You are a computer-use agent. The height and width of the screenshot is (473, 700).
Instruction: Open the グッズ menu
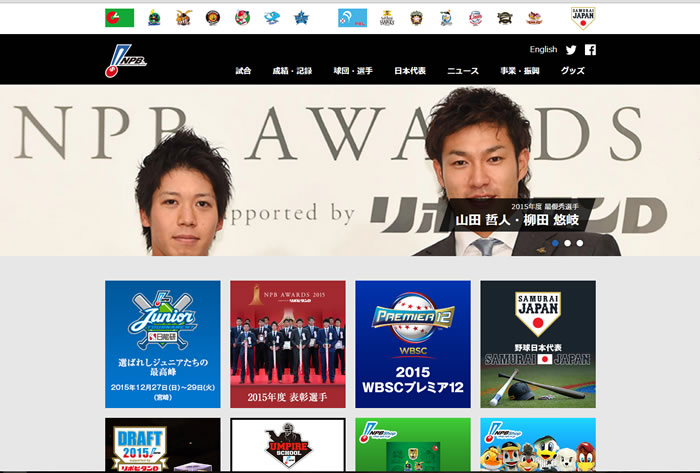tap(573, 71)
